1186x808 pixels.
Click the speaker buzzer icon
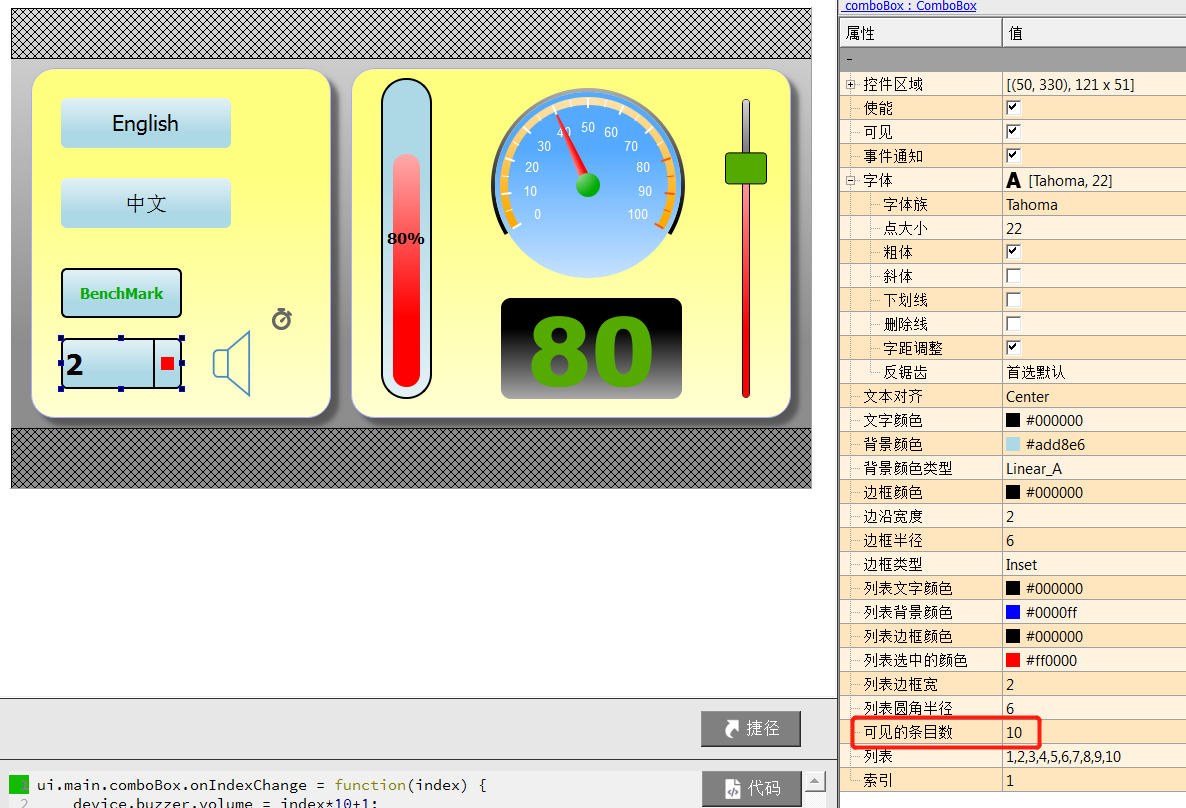point(232,362)
